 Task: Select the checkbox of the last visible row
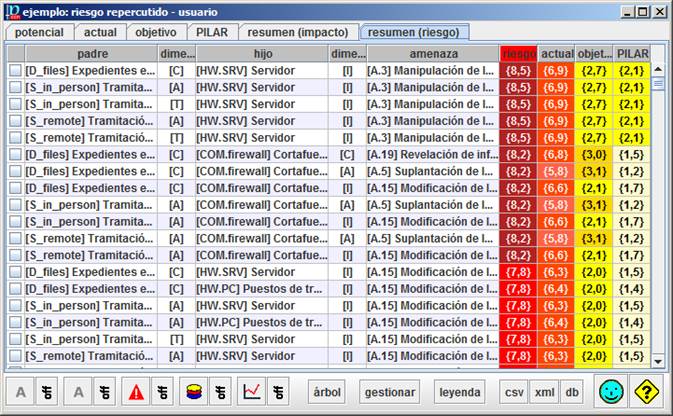tap(15, 356)
